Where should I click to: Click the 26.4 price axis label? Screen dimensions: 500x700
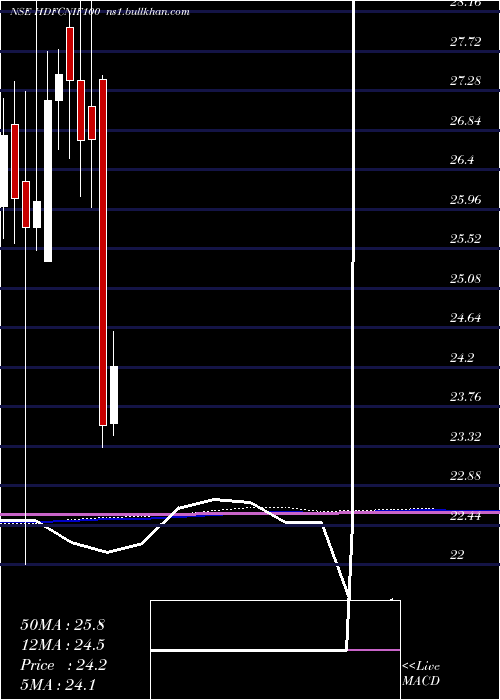[462, 160]
